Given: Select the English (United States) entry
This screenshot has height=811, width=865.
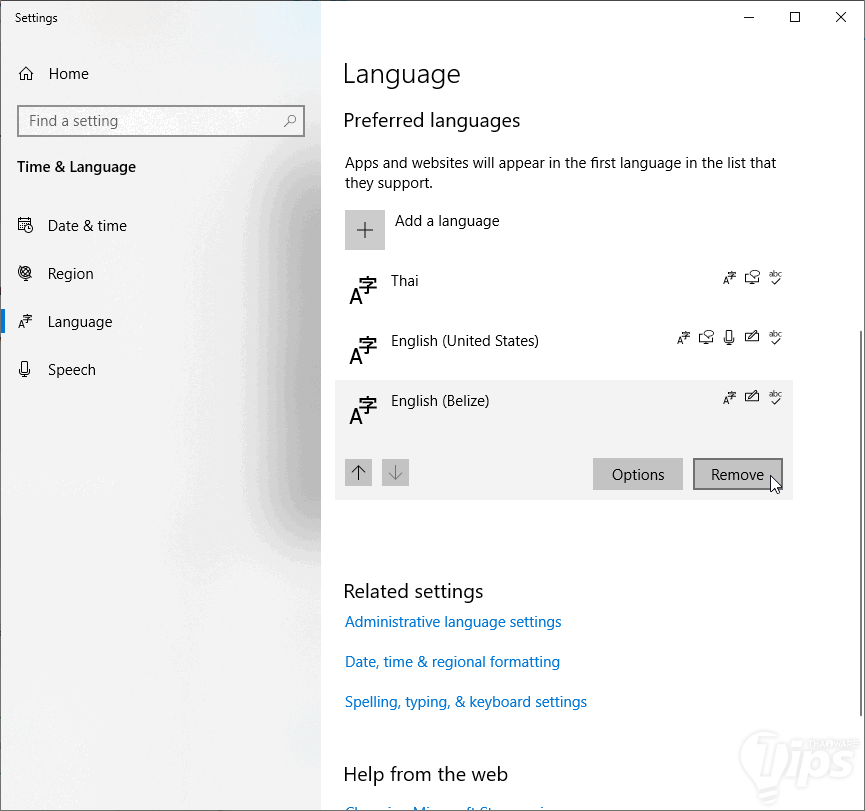Looking at the screenshot, I should coord(564,350).
